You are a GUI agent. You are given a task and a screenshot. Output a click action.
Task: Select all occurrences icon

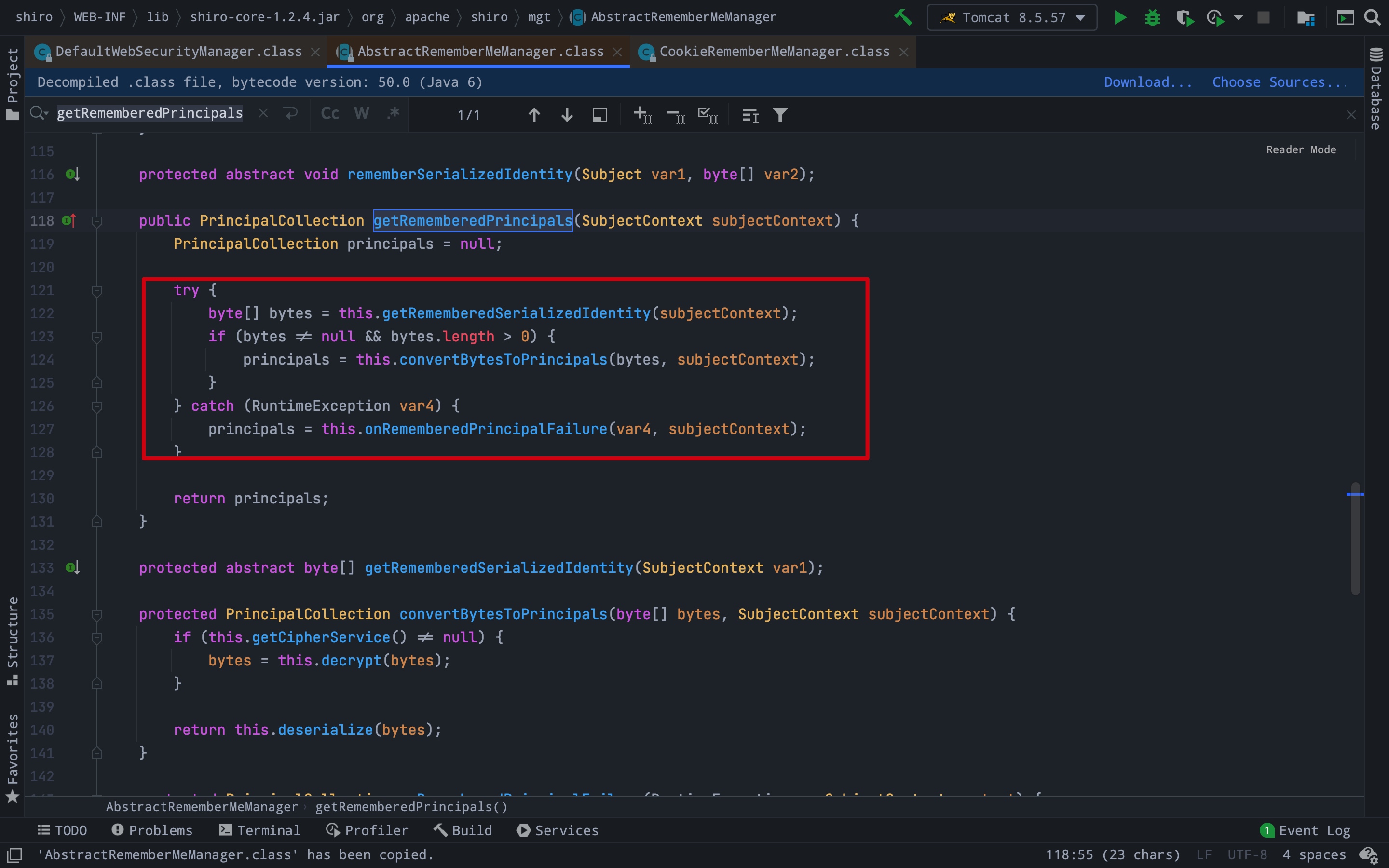[x=708, y=115]
